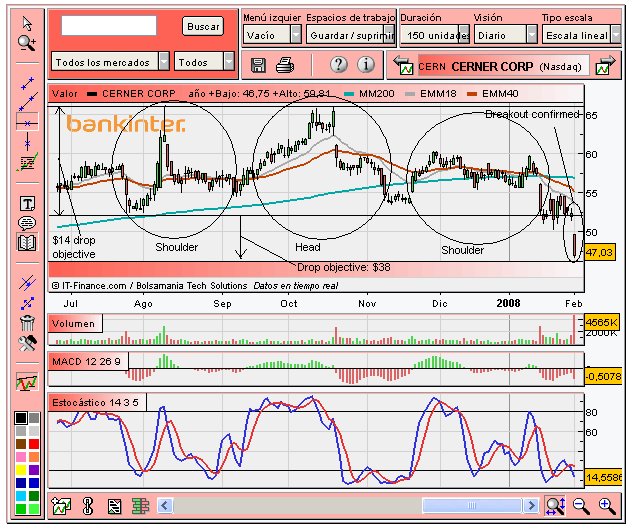
Task: Click the EMM18 legend entry
Action: pos(431,94)
